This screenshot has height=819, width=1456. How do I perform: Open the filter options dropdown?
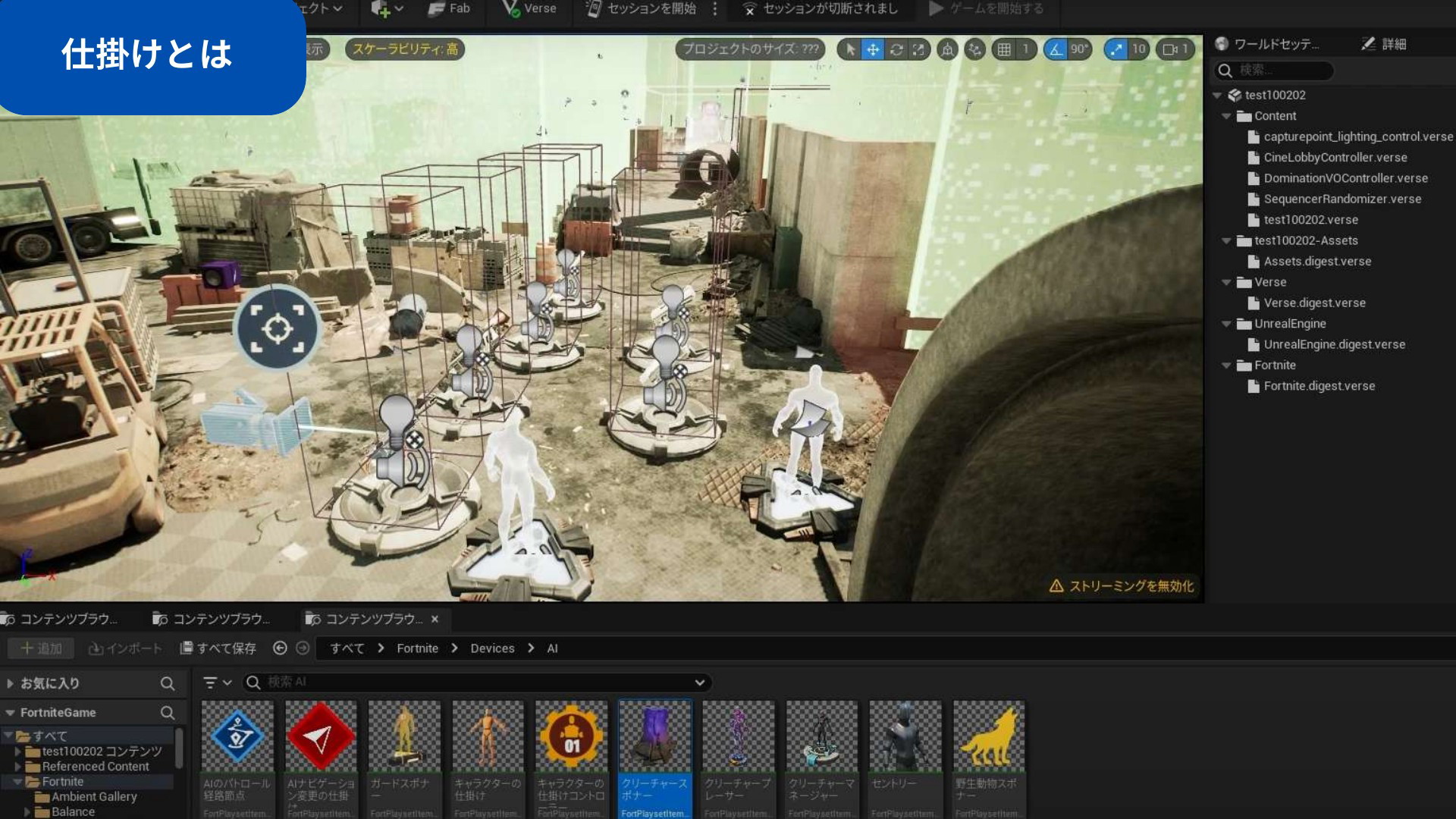coord(217,682)
